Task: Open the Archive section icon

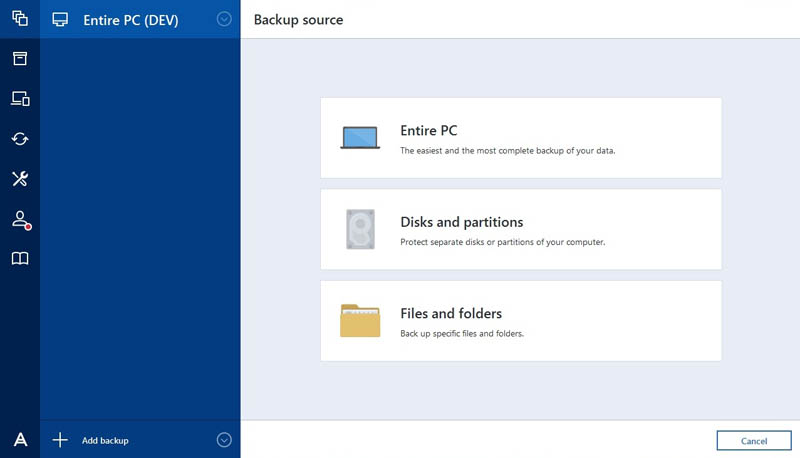Action: (x=20, y=58)
